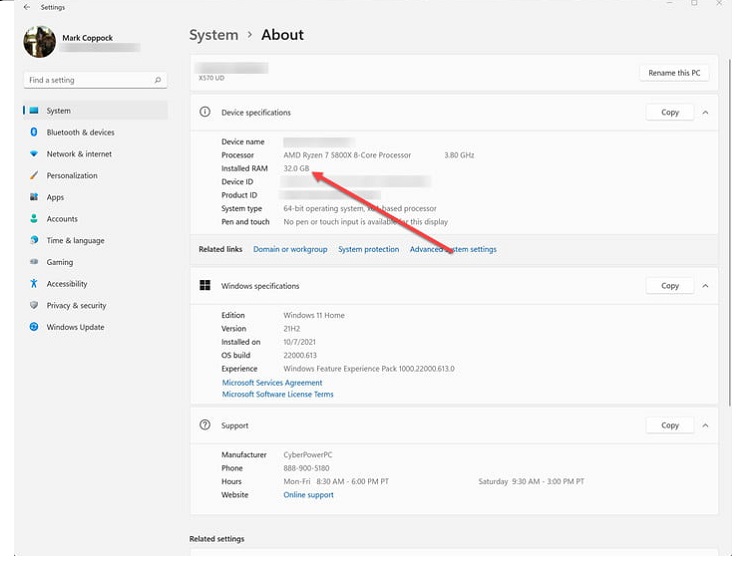Open Network & internet settings icon
This screenshot has width=750, height=562.
pyautogui.click(x=34, y=154)
